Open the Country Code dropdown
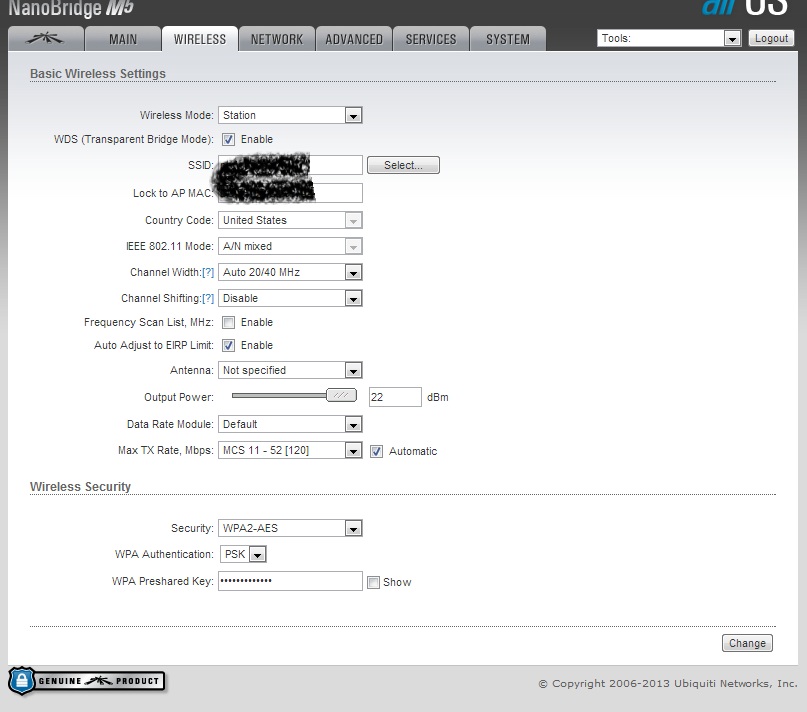 point(290,220)
